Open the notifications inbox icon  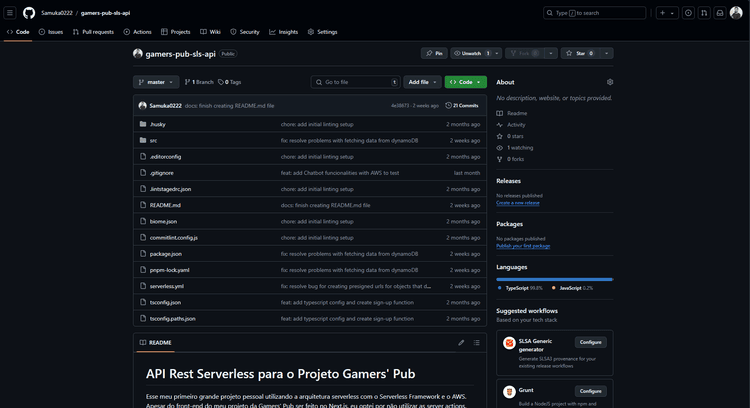pos(720,13)
